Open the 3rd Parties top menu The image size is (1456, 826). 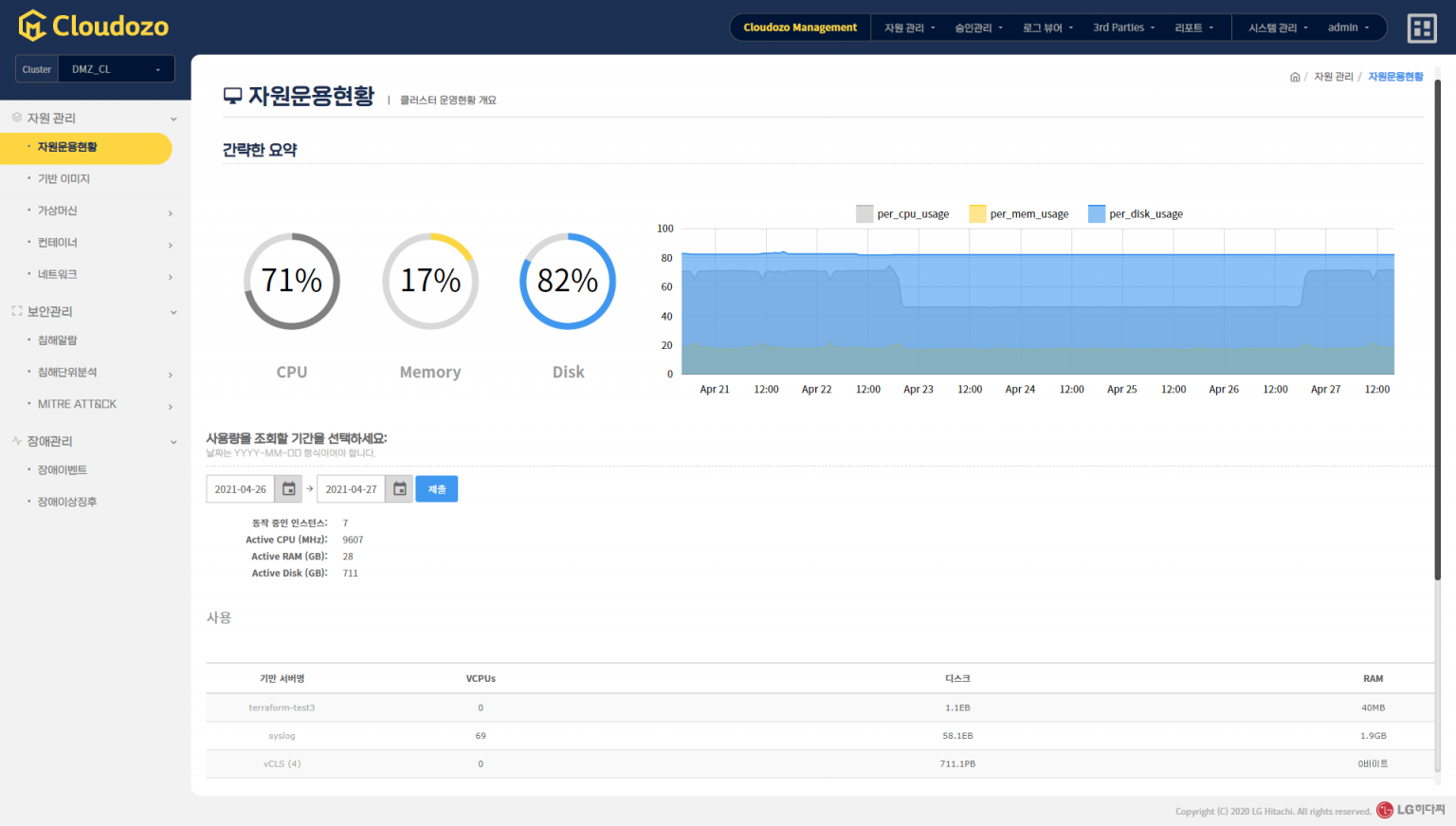(1123, 28)
